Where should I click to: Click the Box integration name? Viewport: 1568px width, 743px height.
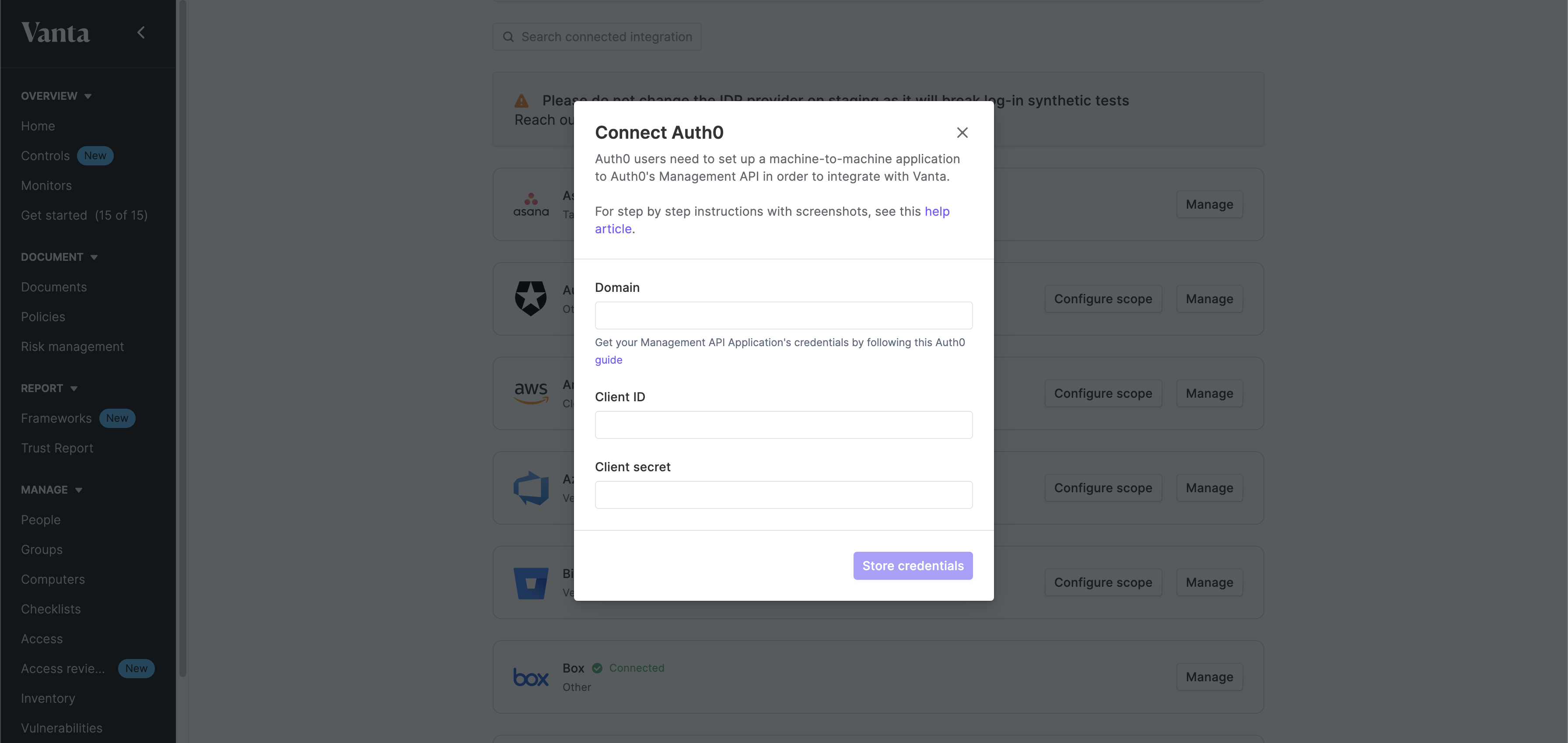pyautogui.click(x=573, y=668)
